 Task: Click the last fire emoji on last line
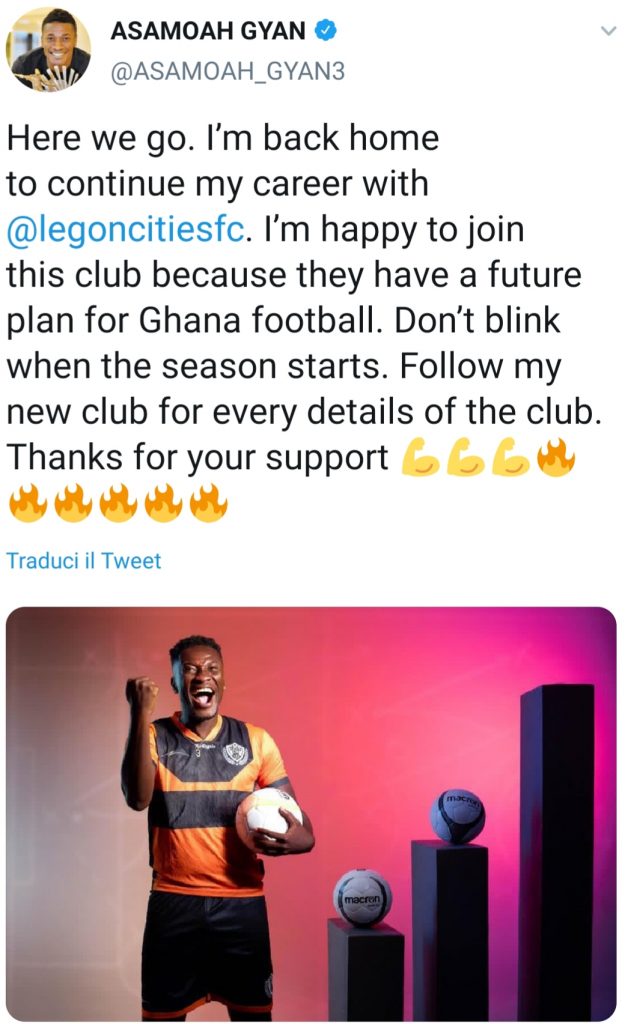[x=209, y=503]
